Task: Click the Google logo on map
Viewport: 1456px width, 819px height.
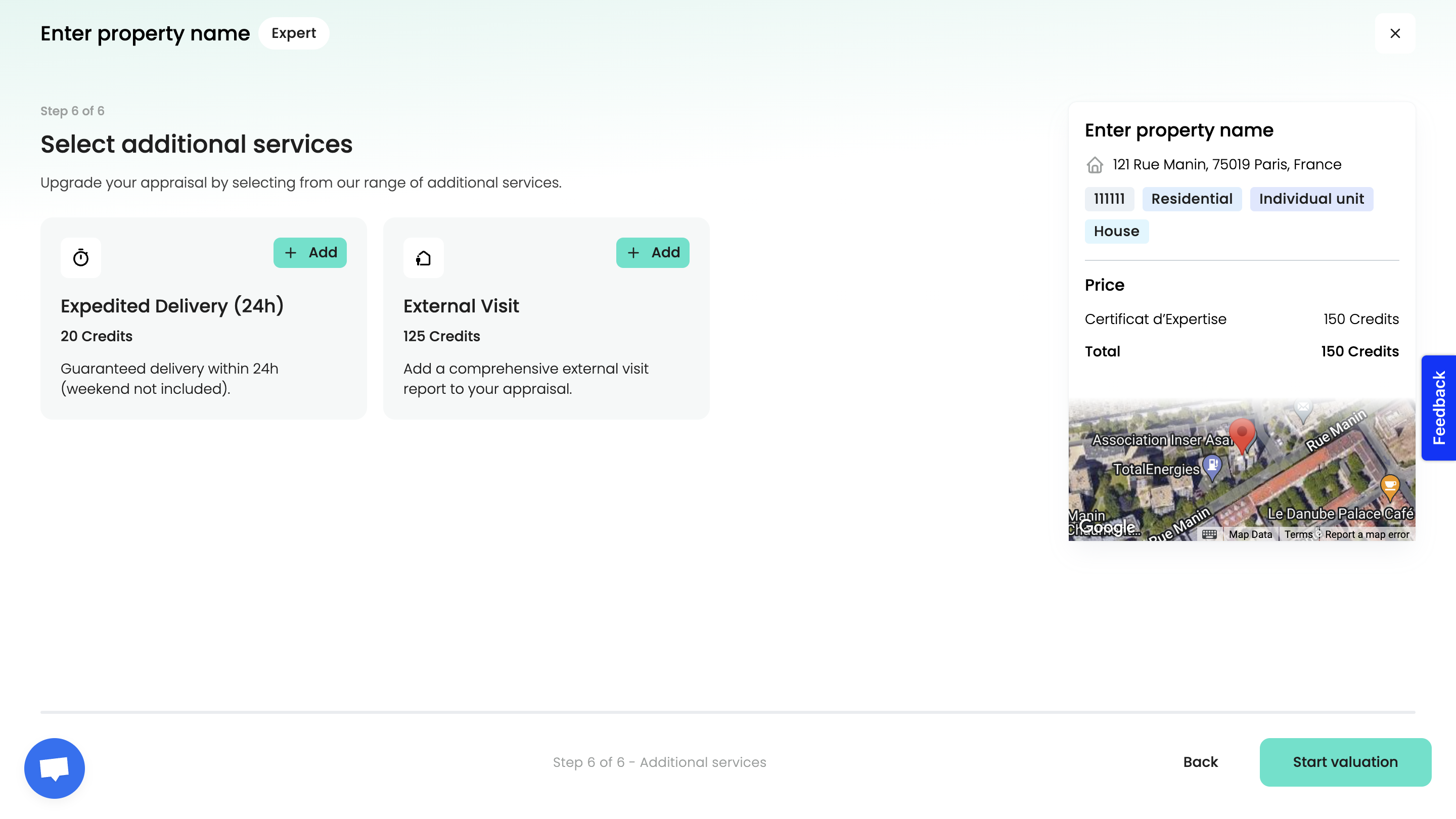Action: pos(1107,527)
